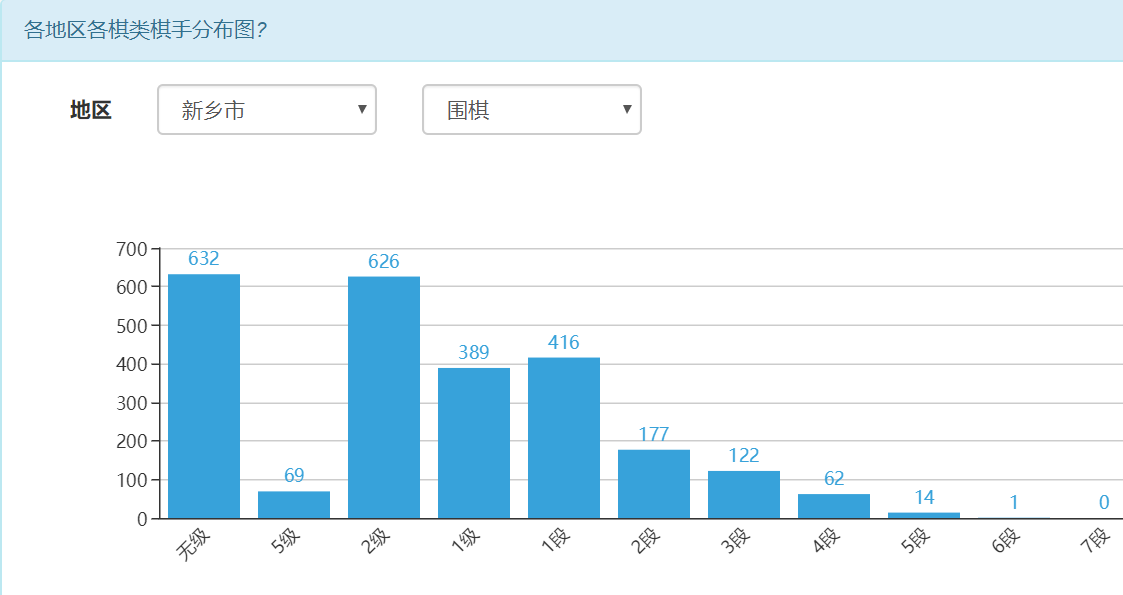The width and height of the screenshot is (1123, 595).
Task: Click the 各地区各棋类棋手分布图 panel header
Action: coord(146,30)
